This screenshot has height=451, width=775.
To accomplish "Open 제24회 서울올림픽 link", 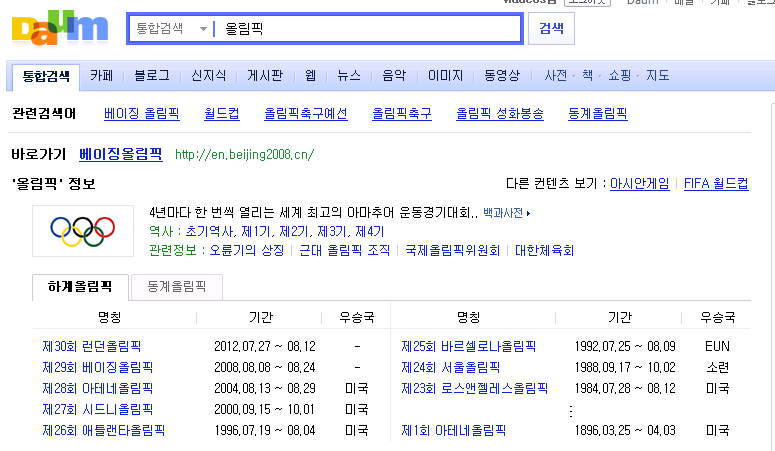I will pyautogui.click(x=450, y=367).
